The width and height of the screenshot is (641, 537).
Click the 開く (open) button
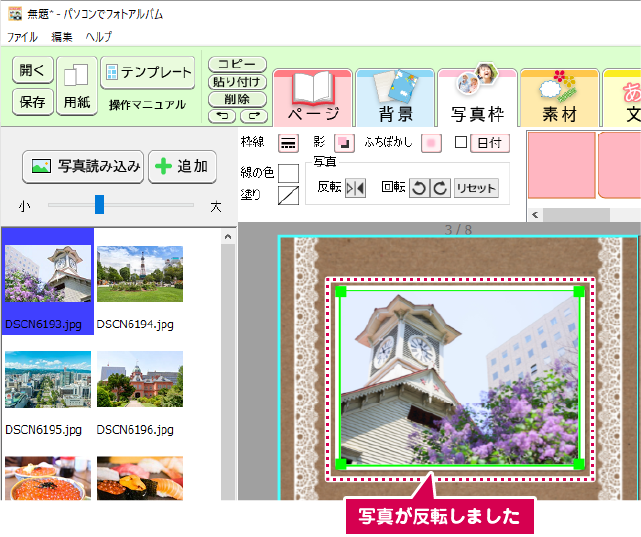32,70
